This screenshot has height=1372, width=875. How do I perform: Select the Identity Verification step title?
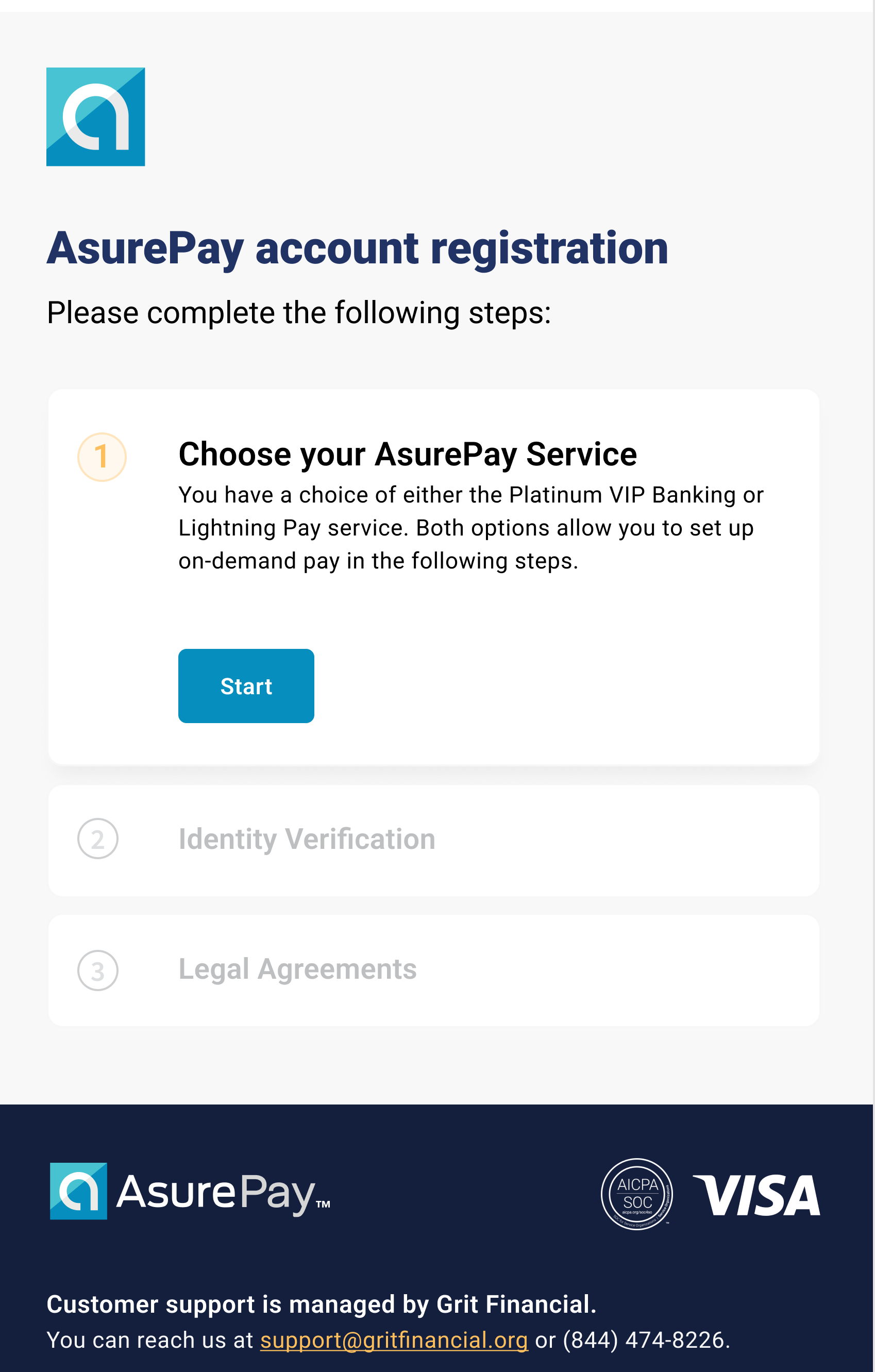click(x=307, y=839)
